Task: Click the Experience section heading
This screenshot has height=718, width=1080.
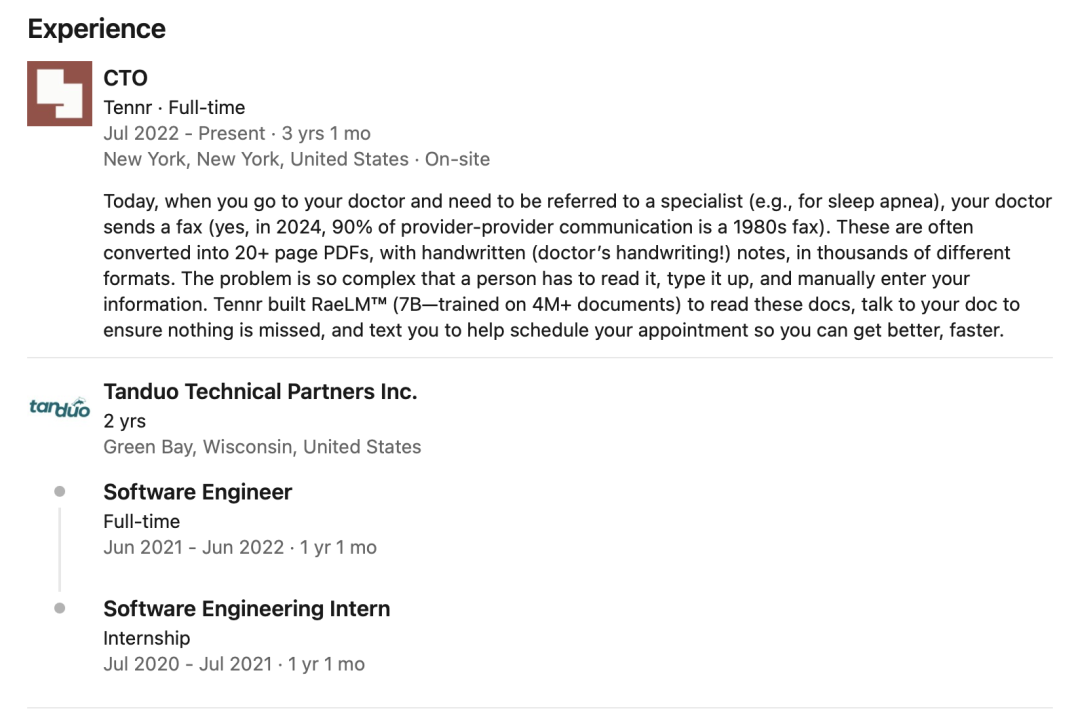Action: (96, 29)
